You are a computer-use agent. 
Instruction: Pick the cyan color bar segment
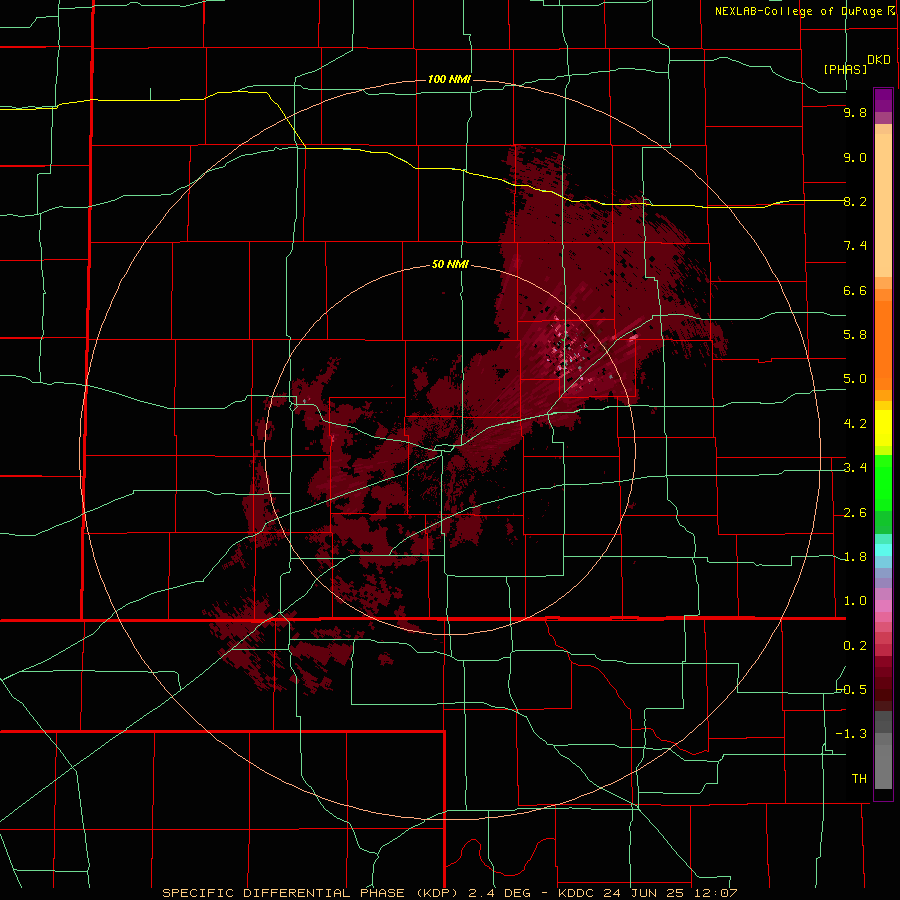pos(883,550)
